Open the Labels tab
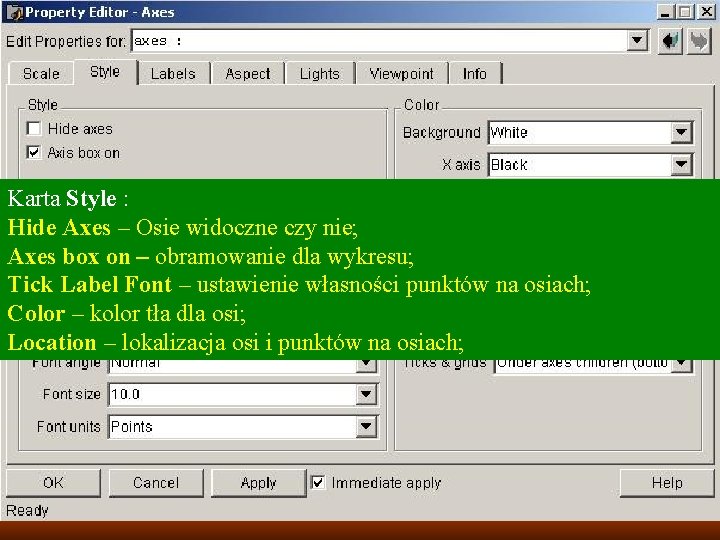Image resolution: width=720 pixels, height=540 pixels. pos(173,73)
